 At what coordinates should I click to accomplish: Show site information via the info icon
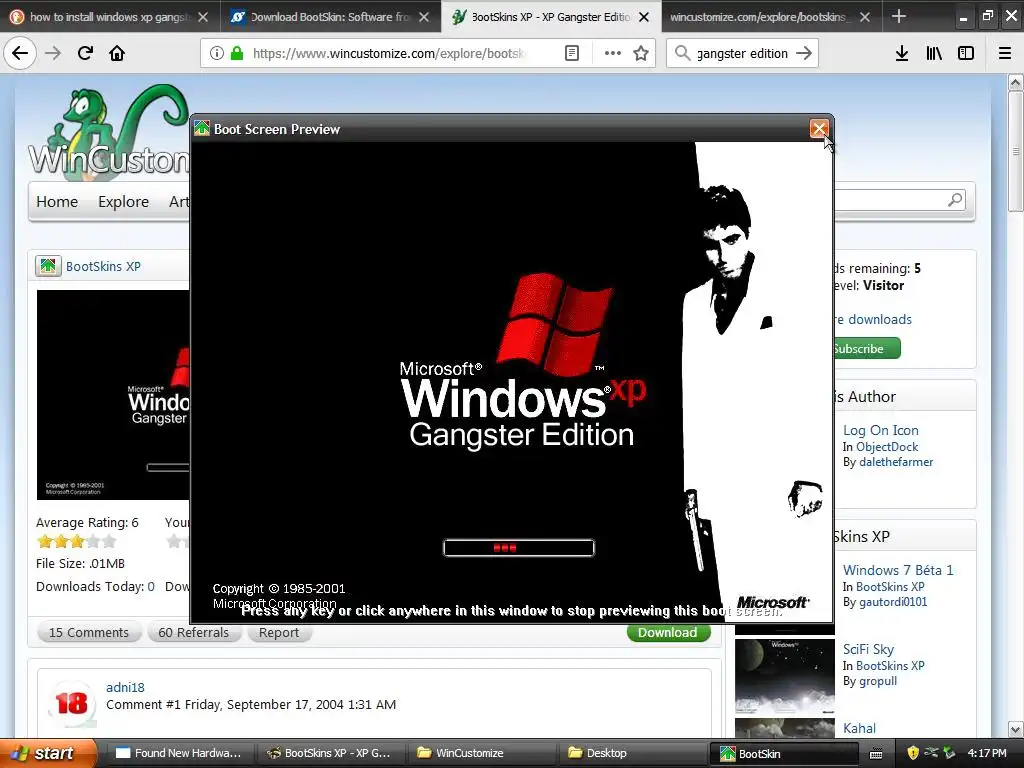coord(217,53)
